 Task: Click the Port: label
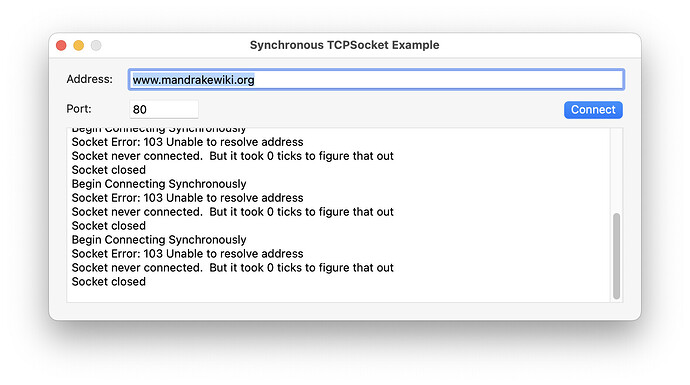(79, 109)
